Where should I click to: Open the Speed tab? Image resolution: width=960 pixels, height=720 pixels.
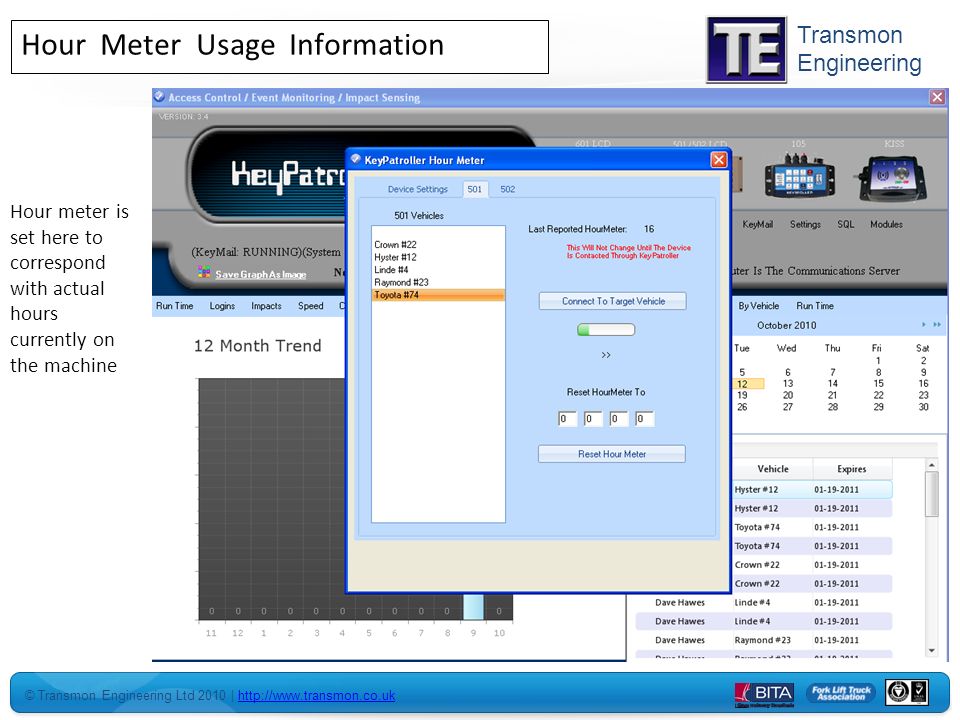[310, 306]
